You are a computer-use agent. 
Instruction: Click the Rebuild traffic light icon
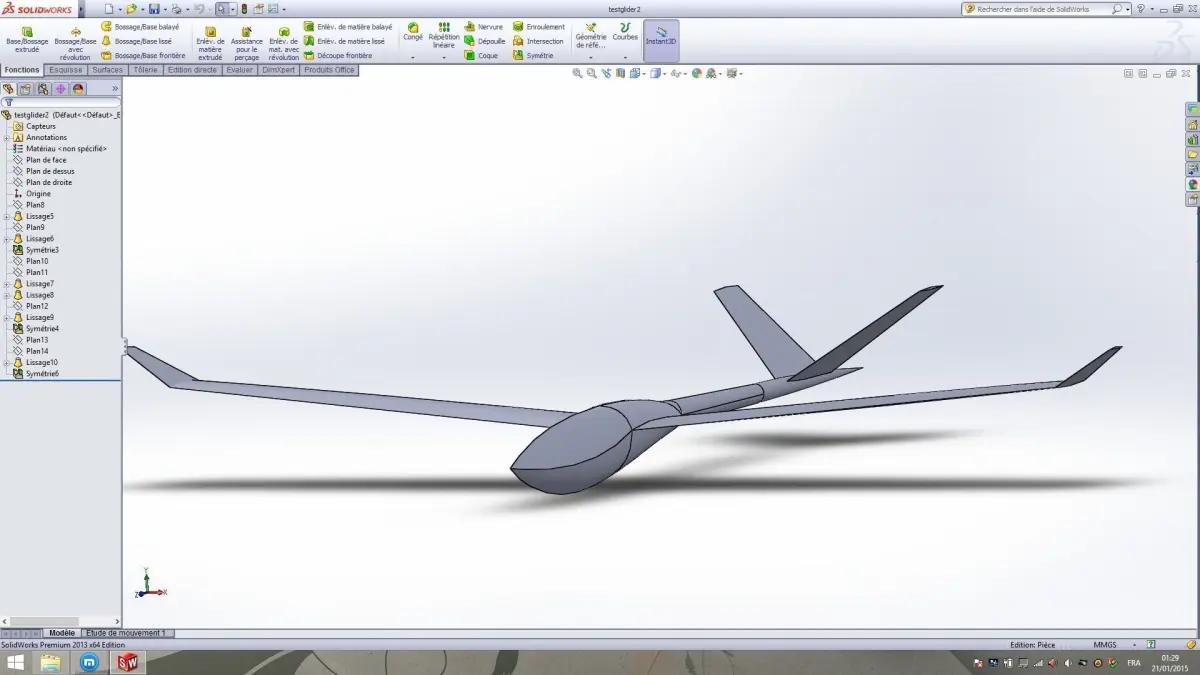[244, 8]
